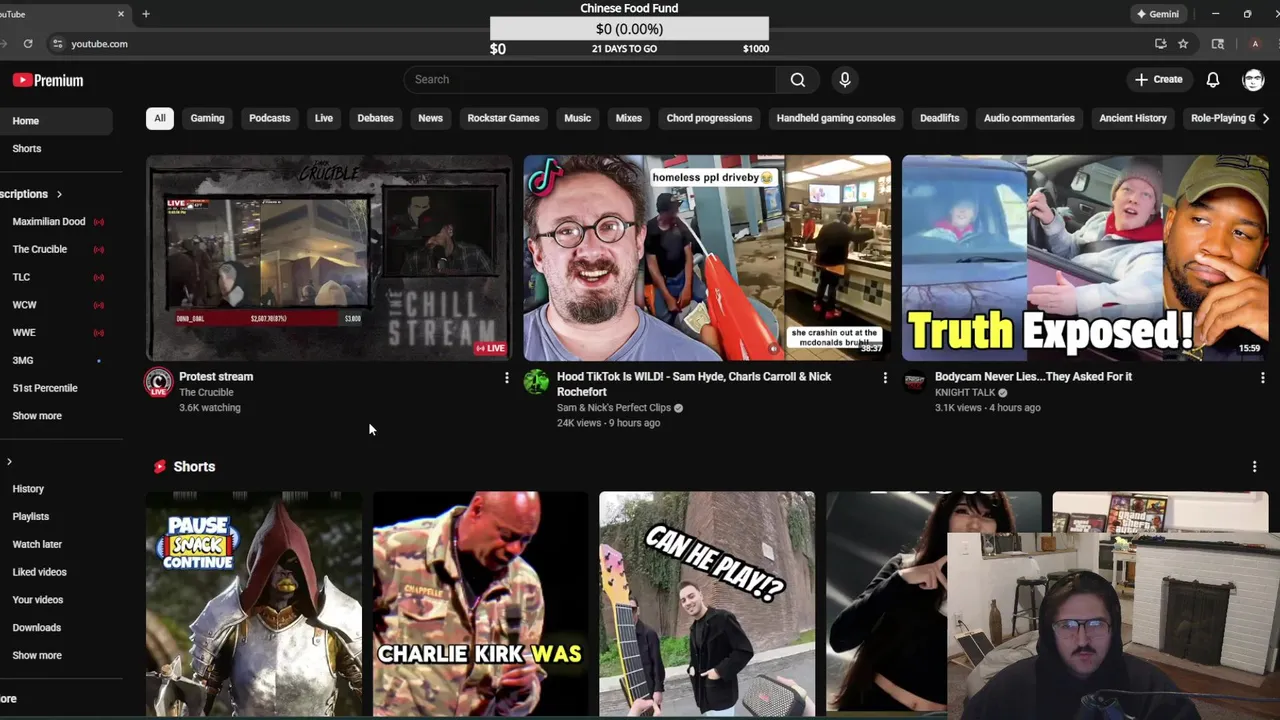1280x720 pixels.
Task: Select the Chord progressions chip
Action: click(709, 118)
